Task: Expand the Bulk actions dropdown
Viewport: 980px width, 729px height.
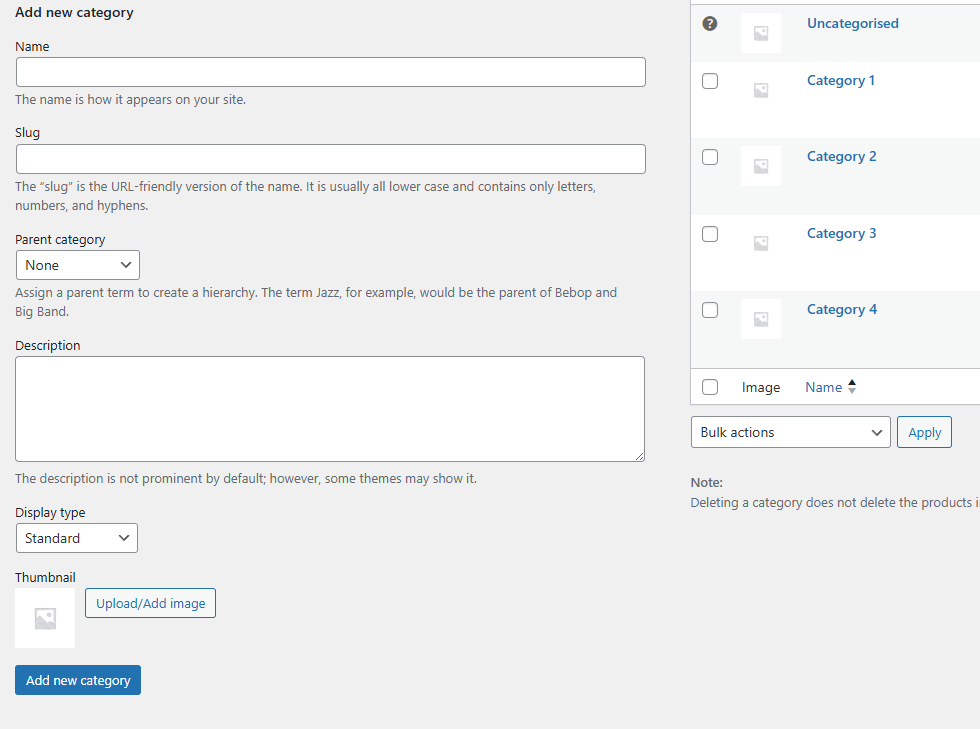Action: 791,432
